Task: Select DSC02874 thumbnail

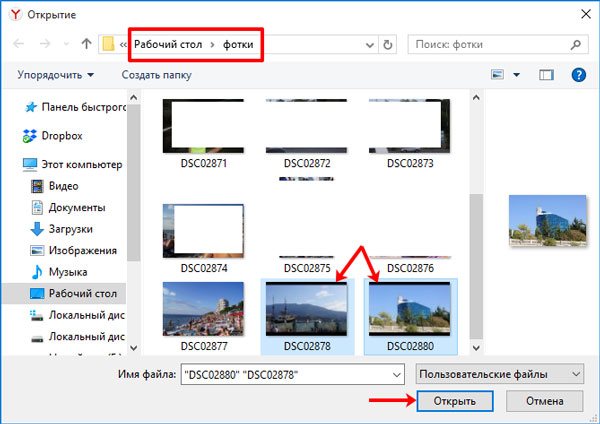Action: pyautogui.click(x=203, y=231)
